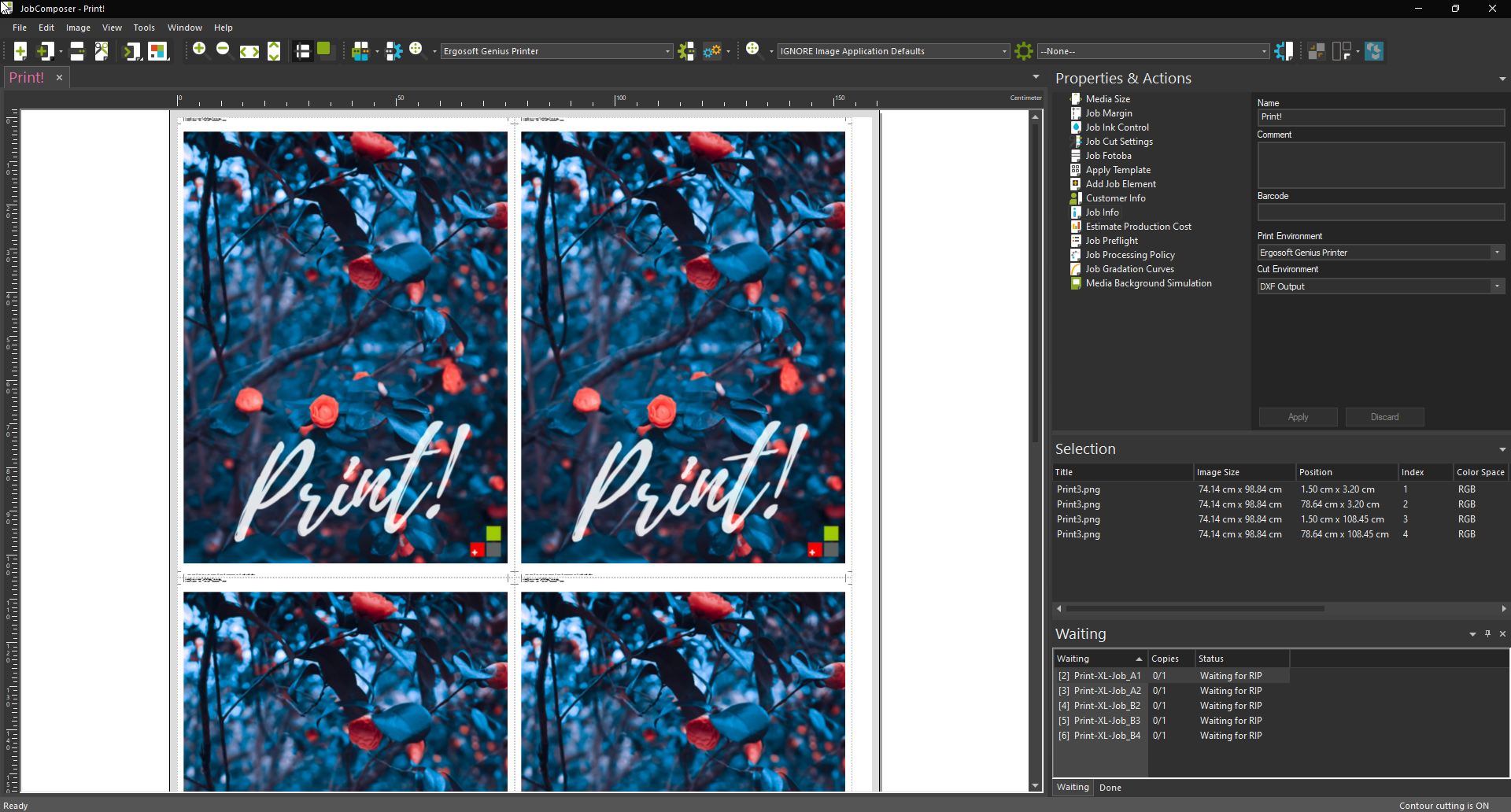This screenshot has width=1511, height=812.
Task: Select Print-XL-Job_A2 in waiting queue
Action: pos(1172,691)
